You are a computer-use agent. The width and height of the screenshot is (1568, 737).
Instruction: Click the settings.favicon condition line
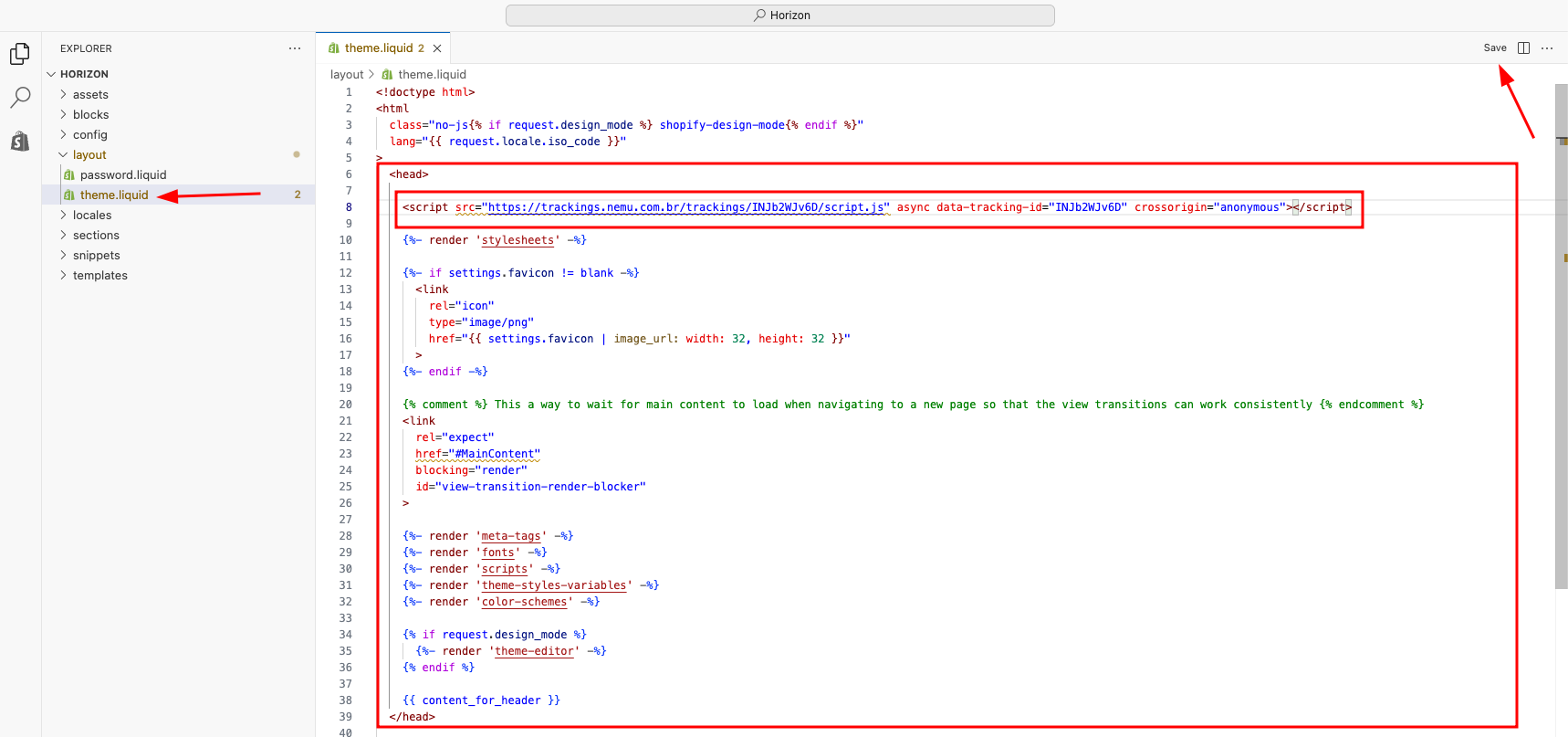pyautogui.click(x=521, y=273)
